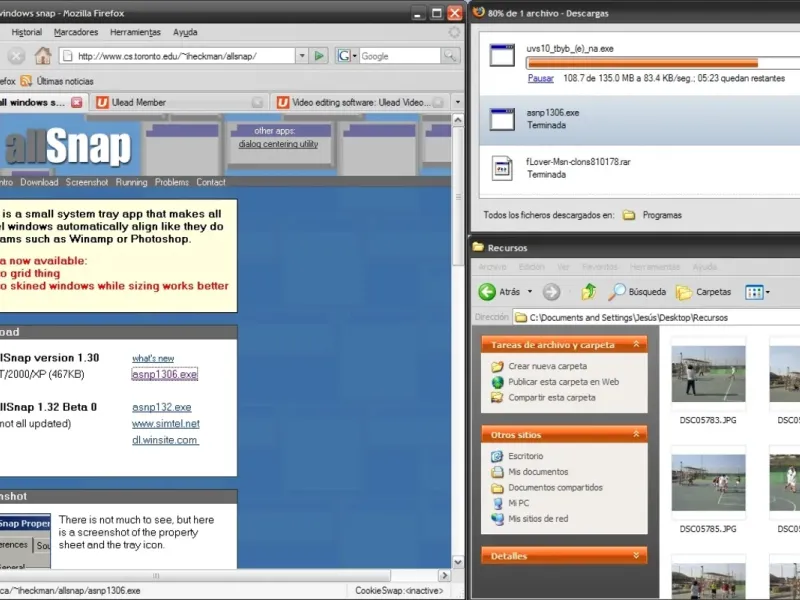Image resolution: width=800 pixels, height=600 pixels.
Task: Click the forward arrow in Recursos toolbar
Action: [x=551, y=292]
